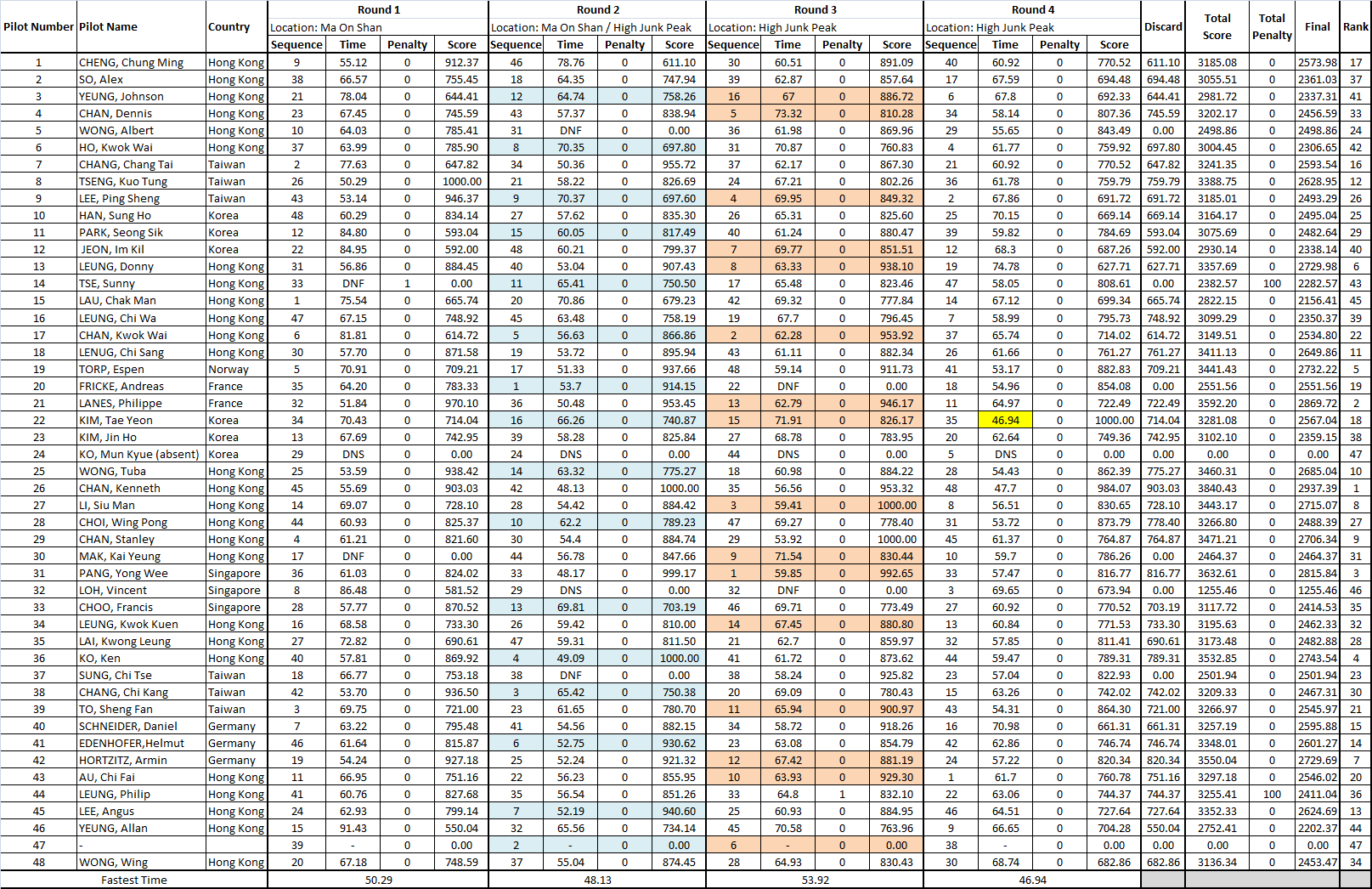Click the Pilot Name column header
The width and height of the screenshot is (1372, 889).
(108, 27)
